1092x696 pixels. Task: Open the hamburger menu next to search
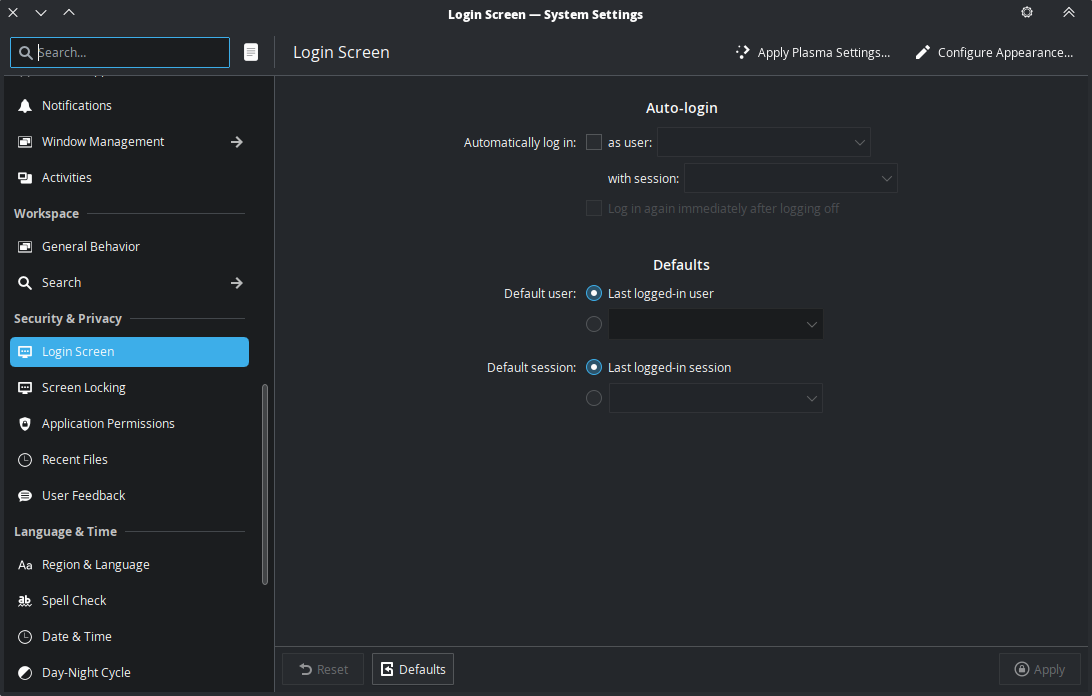tap(251, 52)
